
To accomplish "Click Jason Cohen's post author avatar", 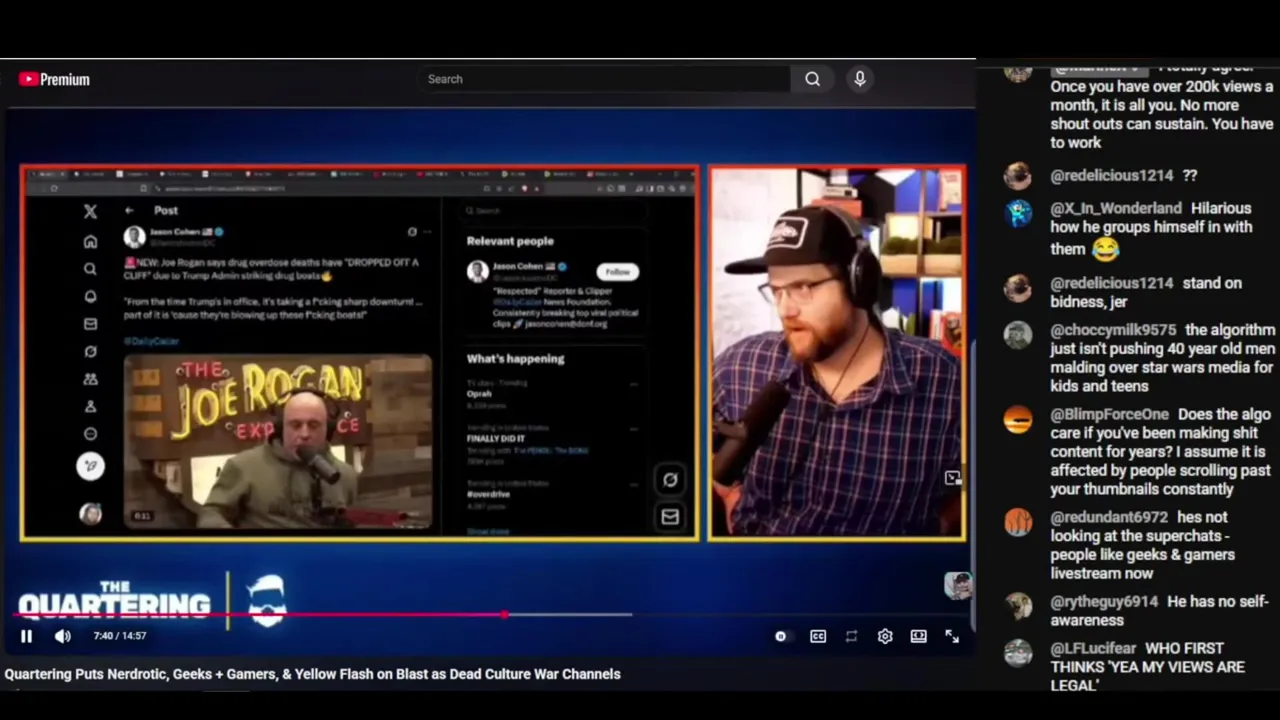I will click(134, 237).
